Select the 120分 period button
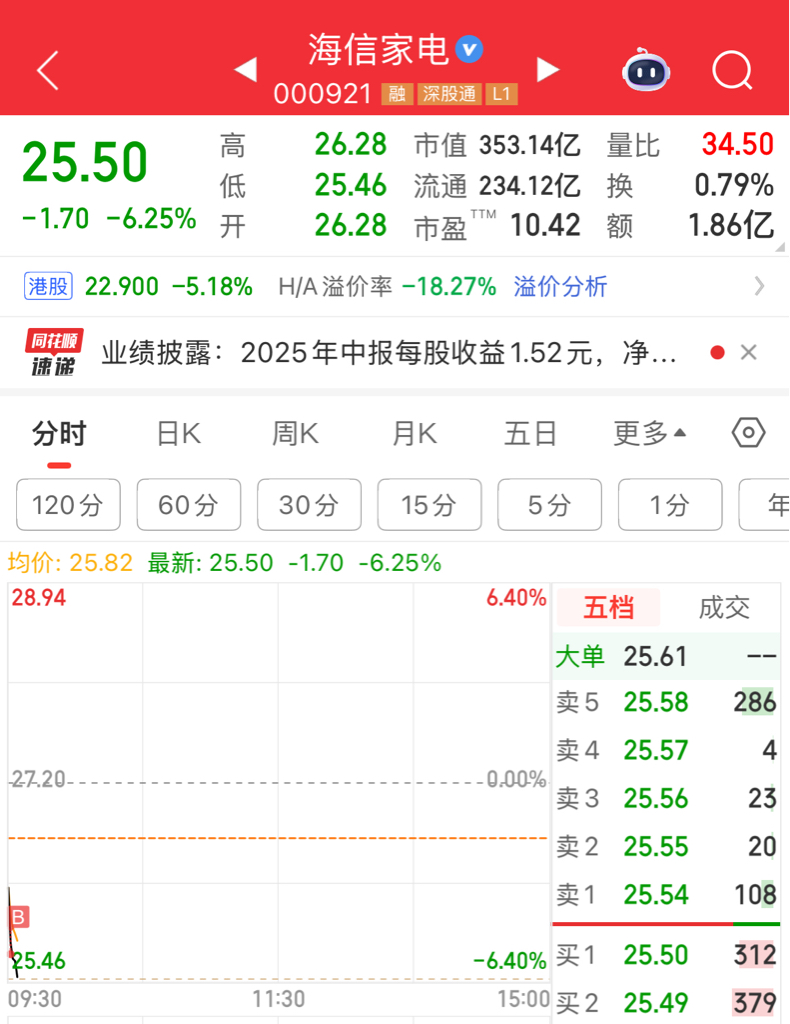790x1024 pixels. click(x=68, y=505)
